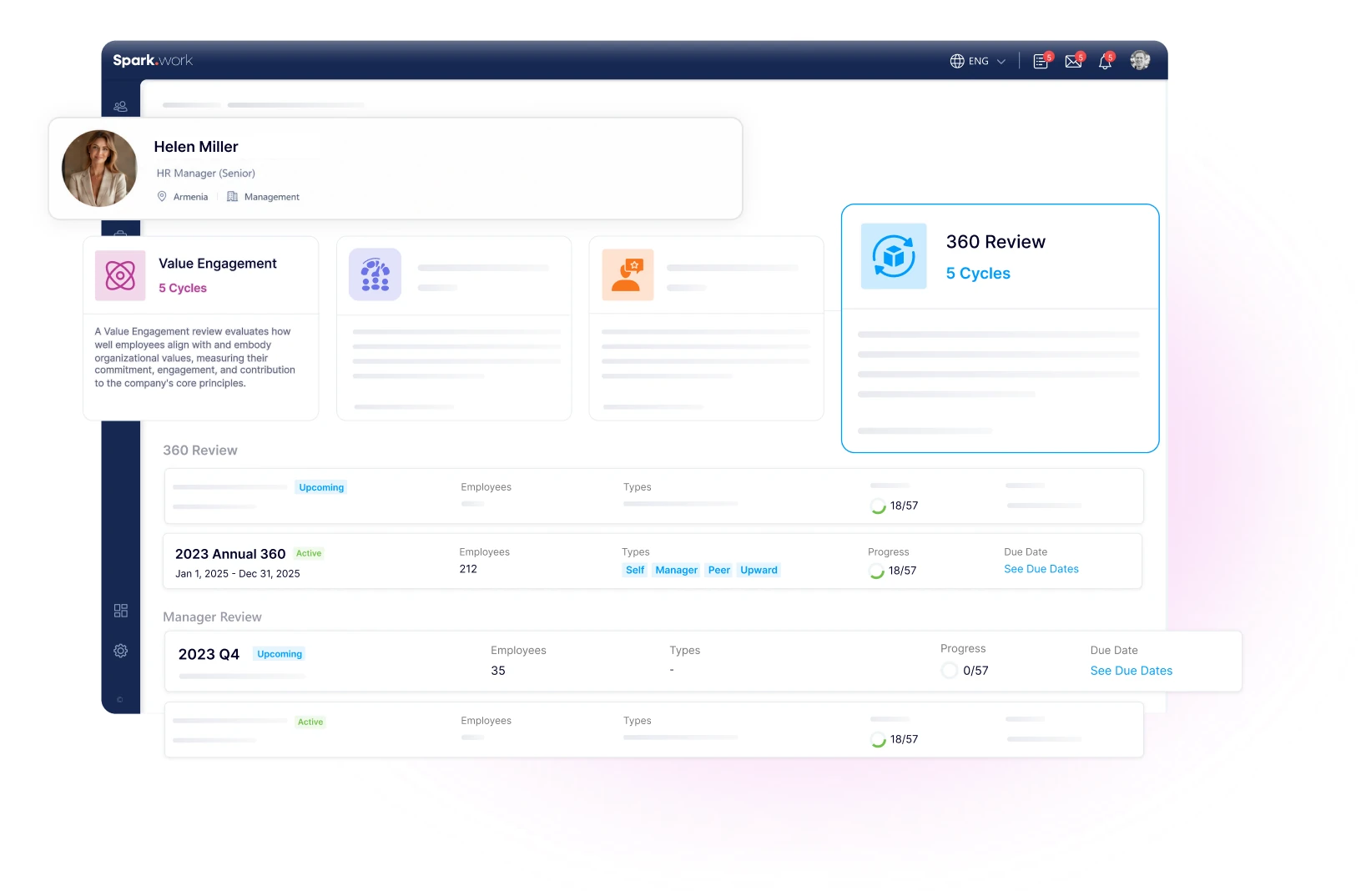Click '5 Cycles' under 360 Review card
The image size is (1361, 896).
978,274
